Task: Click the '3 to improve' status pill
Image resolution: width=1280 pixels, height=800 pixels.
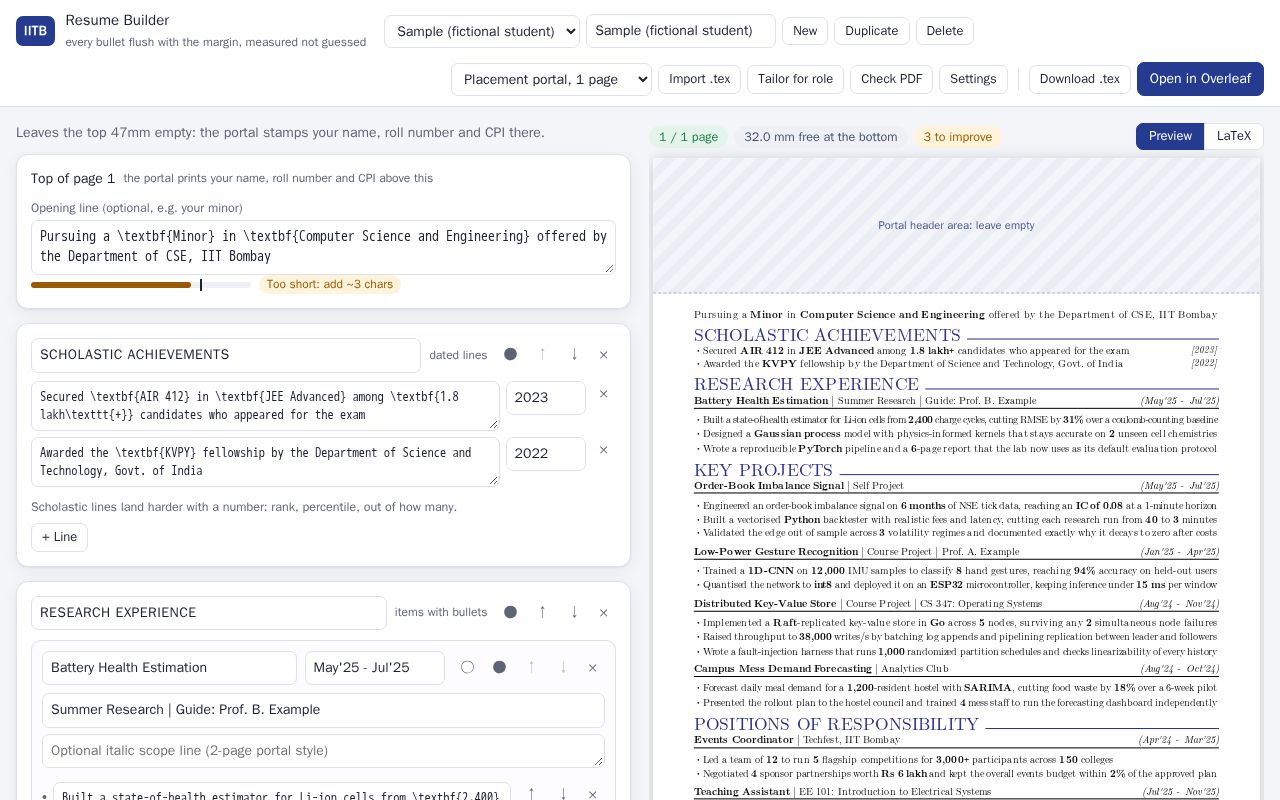Action: click(x=958, y=137)
